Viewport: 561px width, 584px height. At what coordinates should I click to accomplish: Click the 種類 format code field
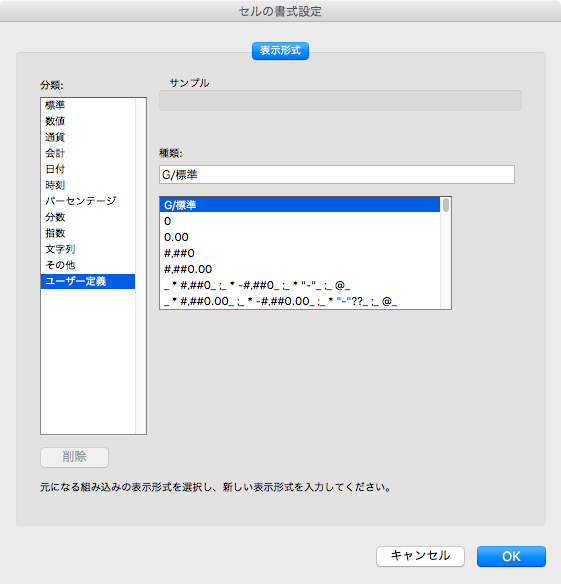tap(337, 175)
